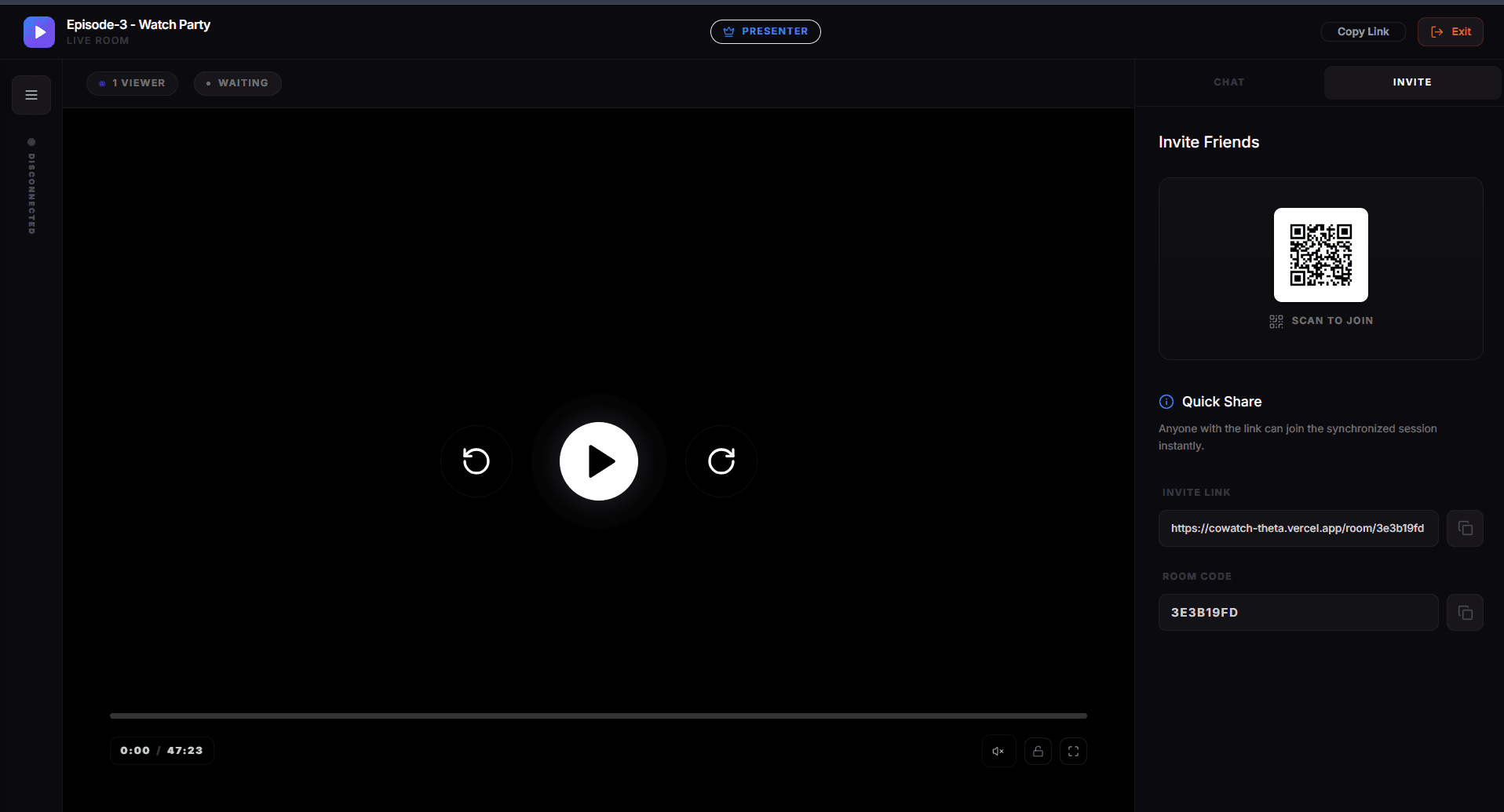This screenshot has height=812, width=1504.
Task: Switch to the Chat tab
Action: tap(1229, 82)
